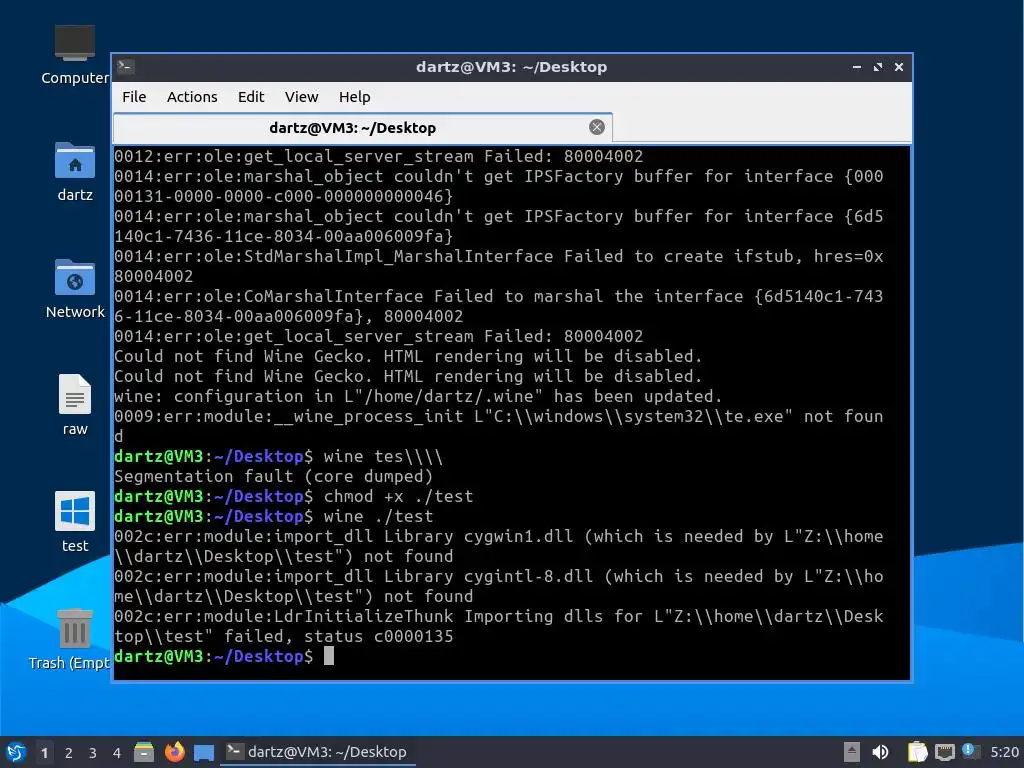Close the terminal tab with X icon
This screenshot has height=768, width=1024.
pos(596,127)
